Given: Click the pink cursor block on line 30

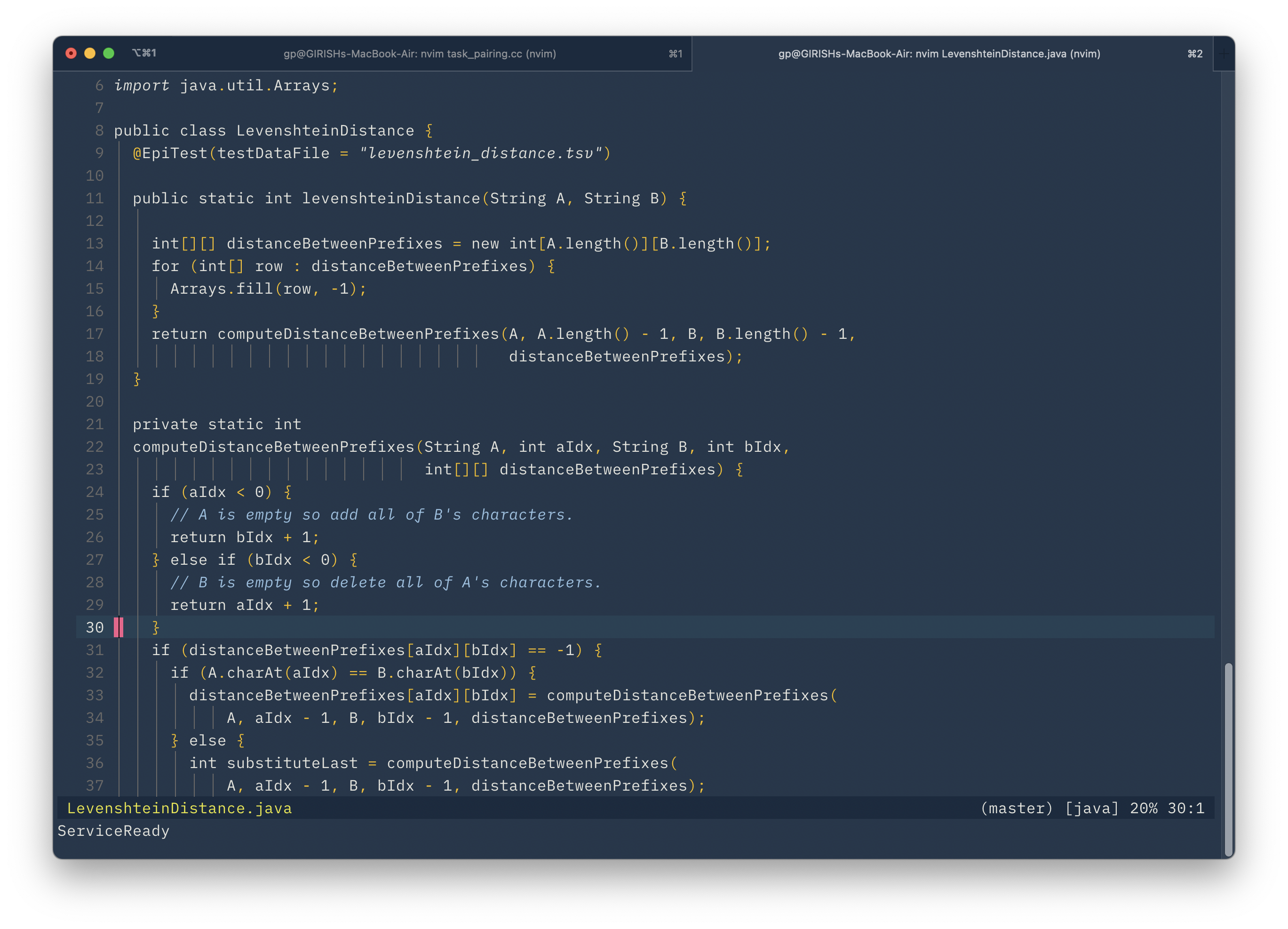Looking at the screenshot, I should [118, 627].
